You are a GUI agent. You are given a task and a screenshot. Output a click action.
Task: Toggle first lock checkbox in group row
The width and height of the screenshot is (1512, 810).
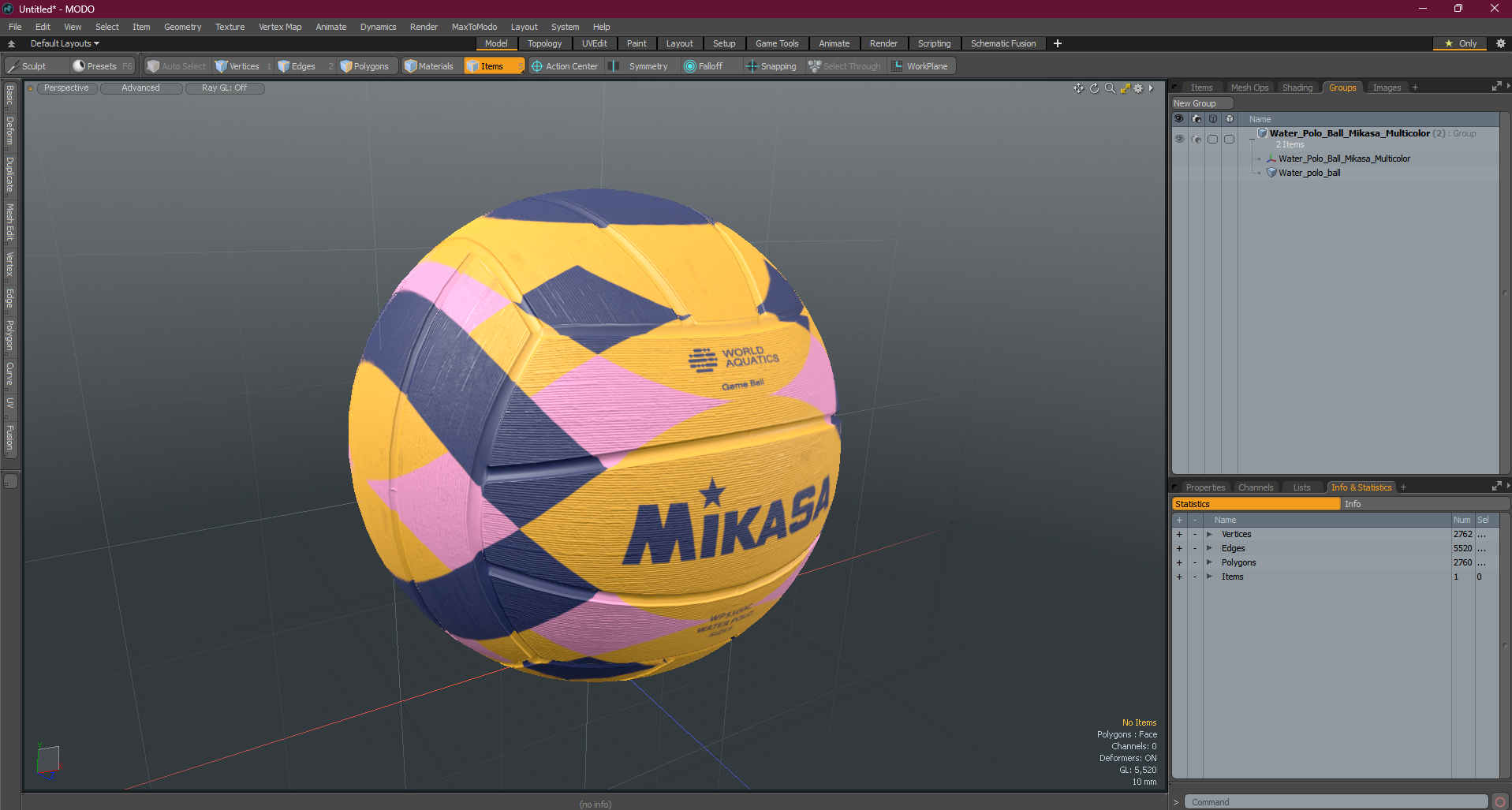click(1213, 139)
